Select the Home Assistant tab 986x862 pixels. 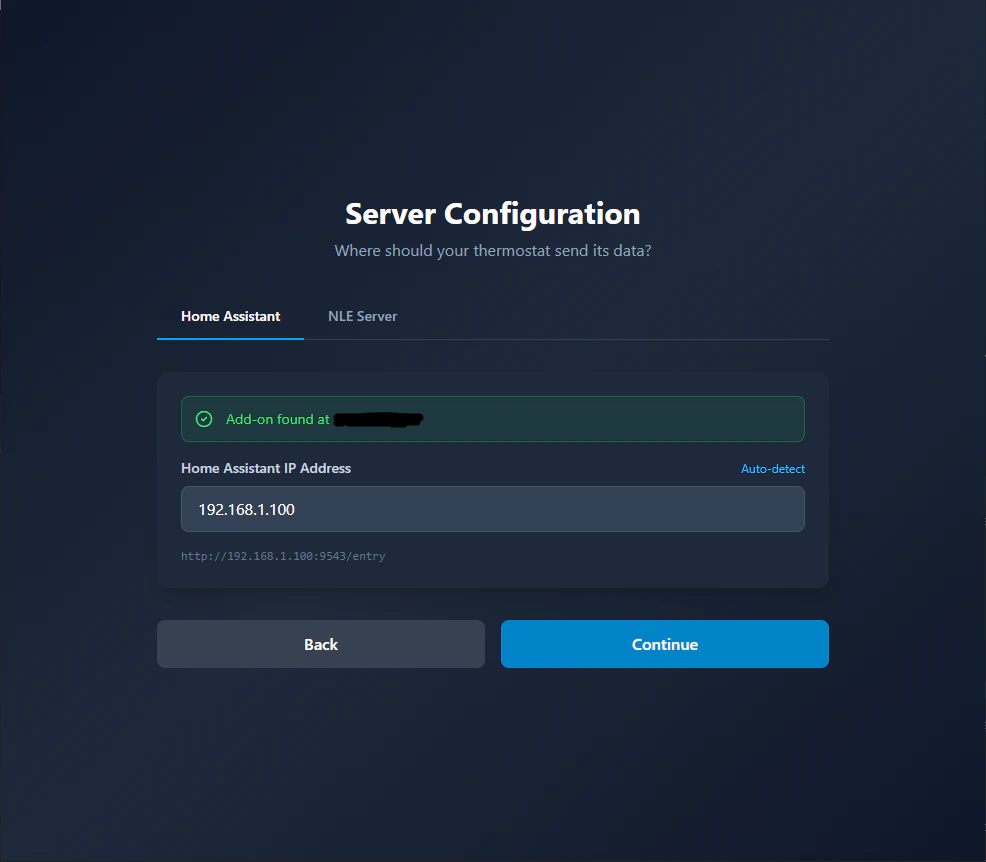pos(229,316)
